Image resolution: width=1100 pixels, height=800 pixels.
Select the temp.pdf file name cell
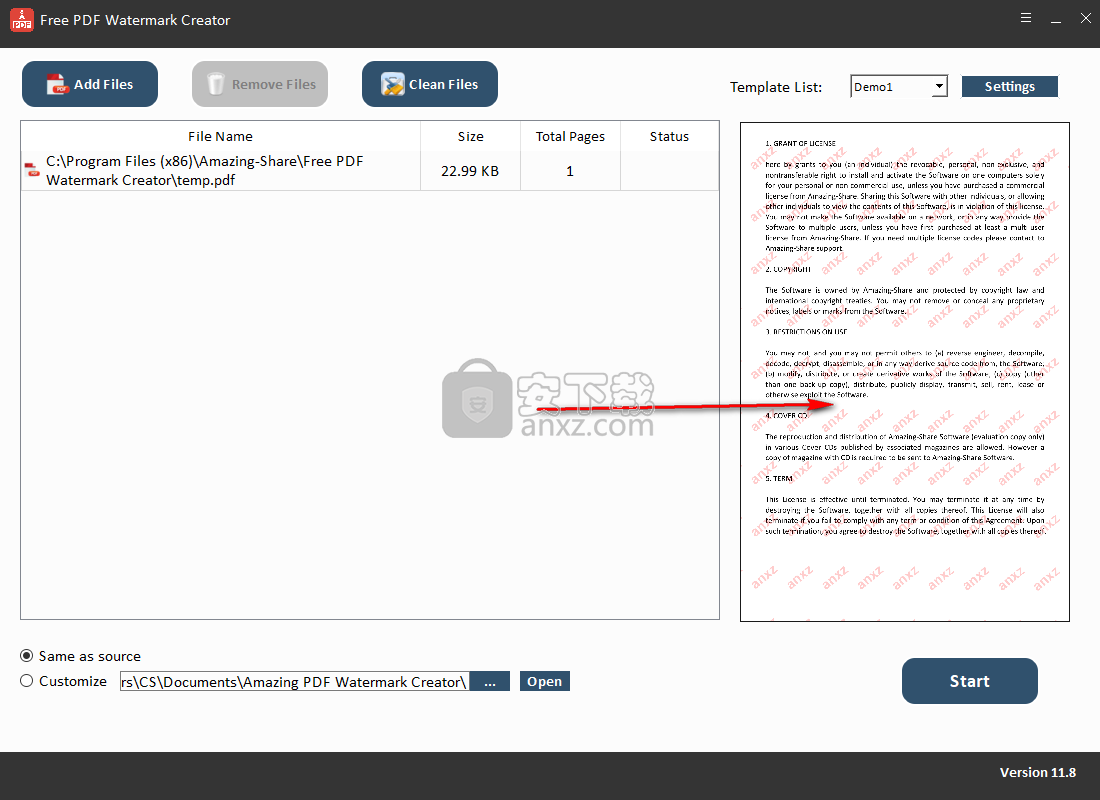(x=221, y=171)
